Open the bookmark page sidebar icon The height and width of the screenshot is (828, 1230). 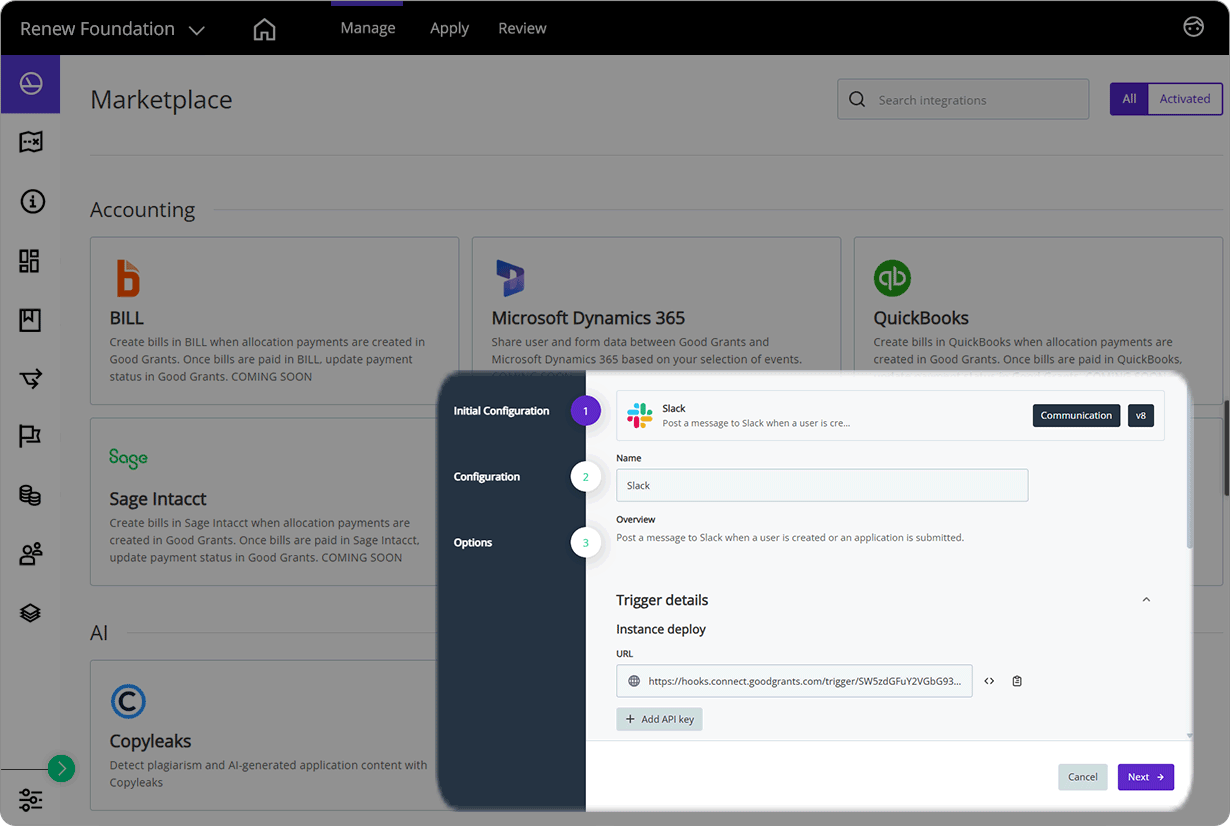pos(30,320)
